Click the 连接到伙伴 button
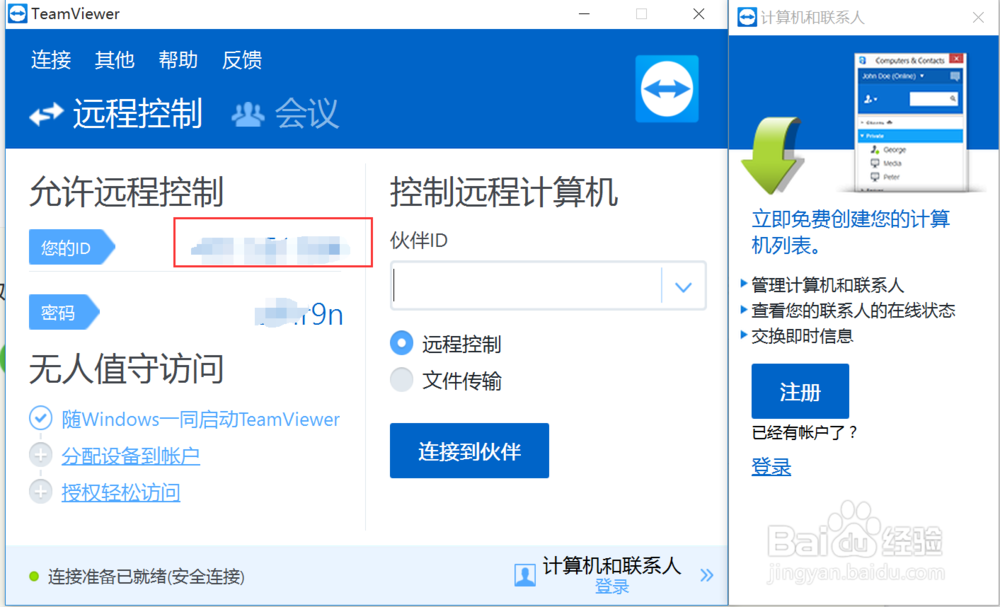Viewport: 1000px width, 607px height. pyautogui.click(x=469, y=451)
